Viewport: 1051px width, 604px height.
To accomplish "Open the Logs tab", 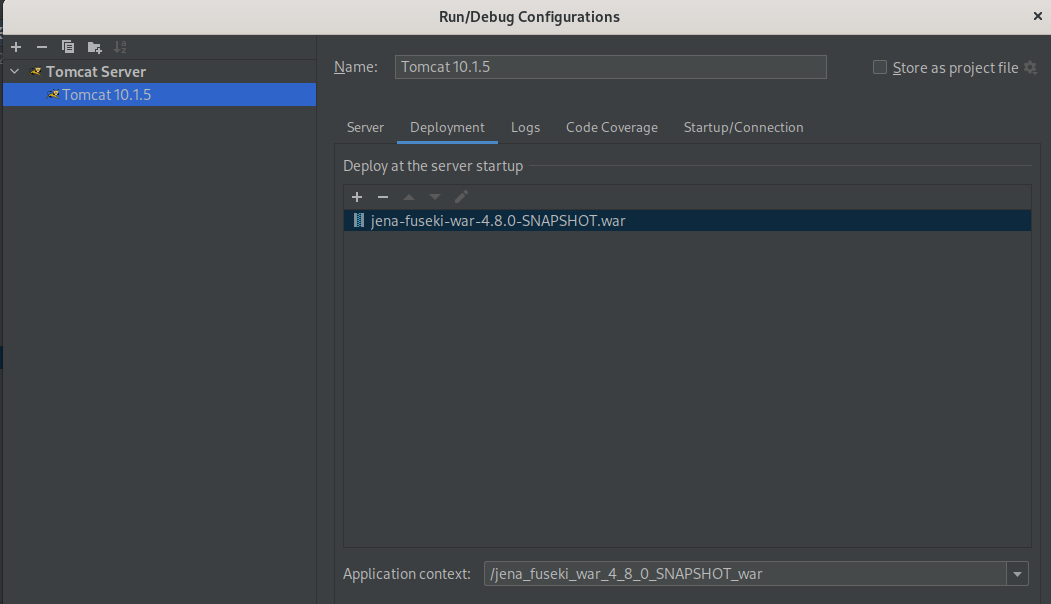I will [525, 128].
